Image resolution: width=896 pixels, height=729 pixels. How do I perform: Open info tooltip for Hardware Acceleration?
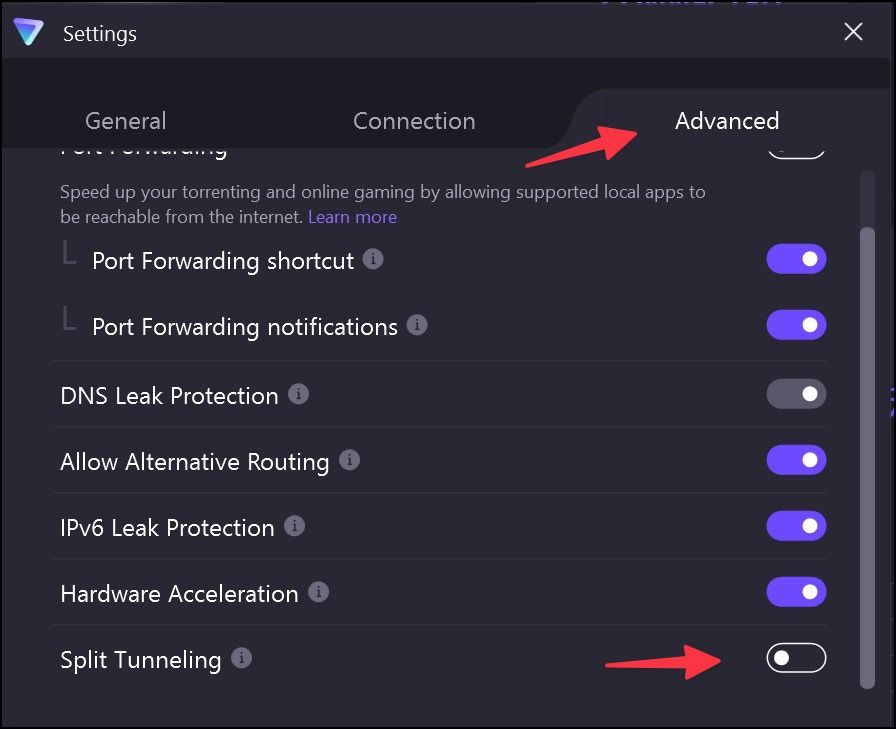318,593
